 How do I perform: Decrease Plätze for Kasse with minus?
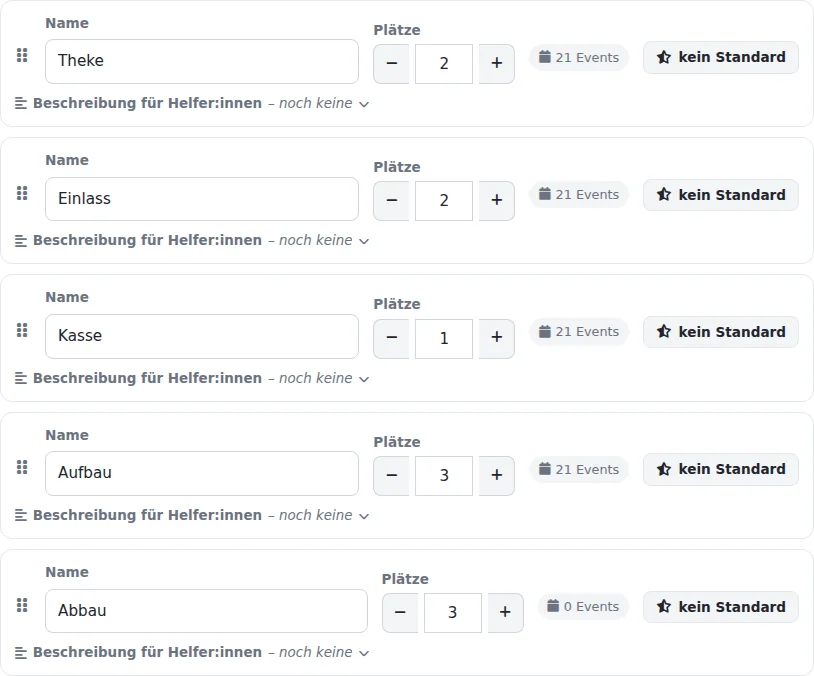pyautogui.click(x=391, y=338)
